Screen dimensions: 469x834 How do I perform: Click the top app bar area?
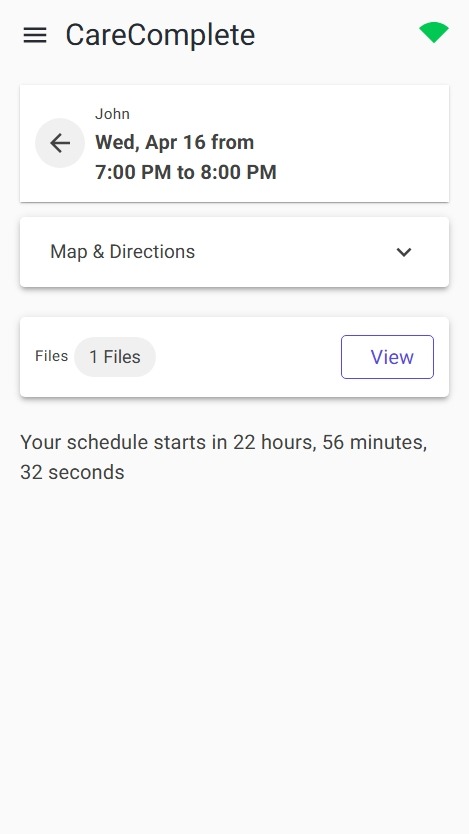pos(234,35)
